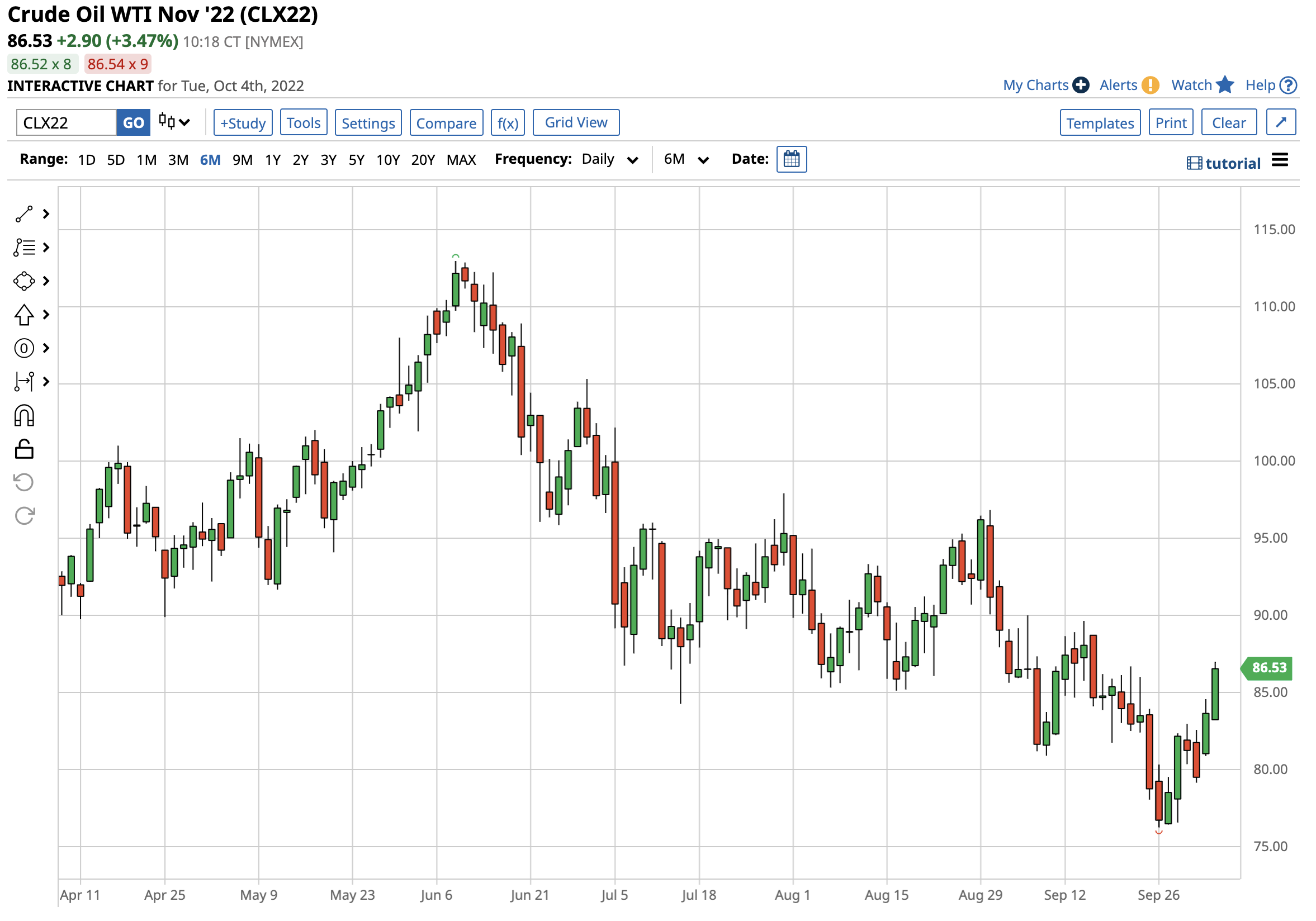Select the polygon shape drawing tool
The image size is (1316, 921).
(x=24, y=281)
